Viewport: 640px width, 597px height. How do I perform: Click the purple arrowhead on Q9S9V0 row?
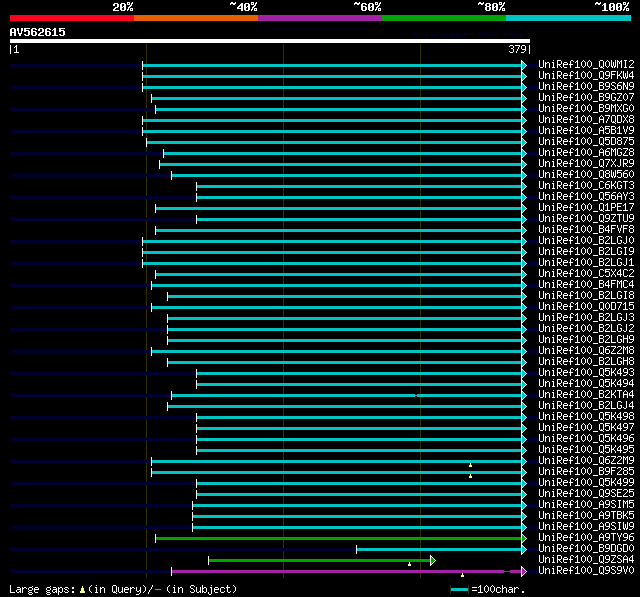pos(524,572)
